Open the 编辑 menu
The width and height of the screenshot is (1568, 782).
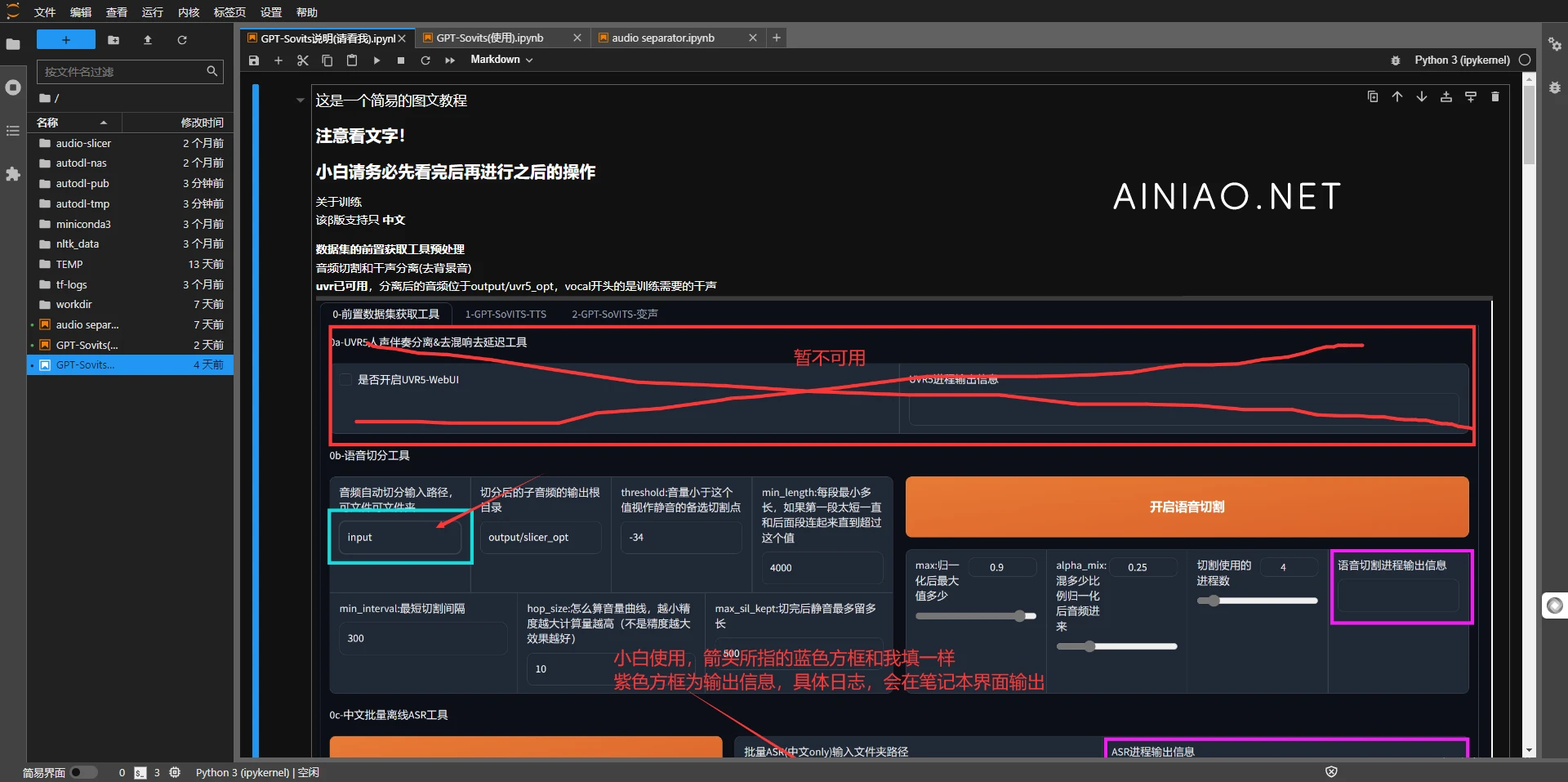[81, 12]
